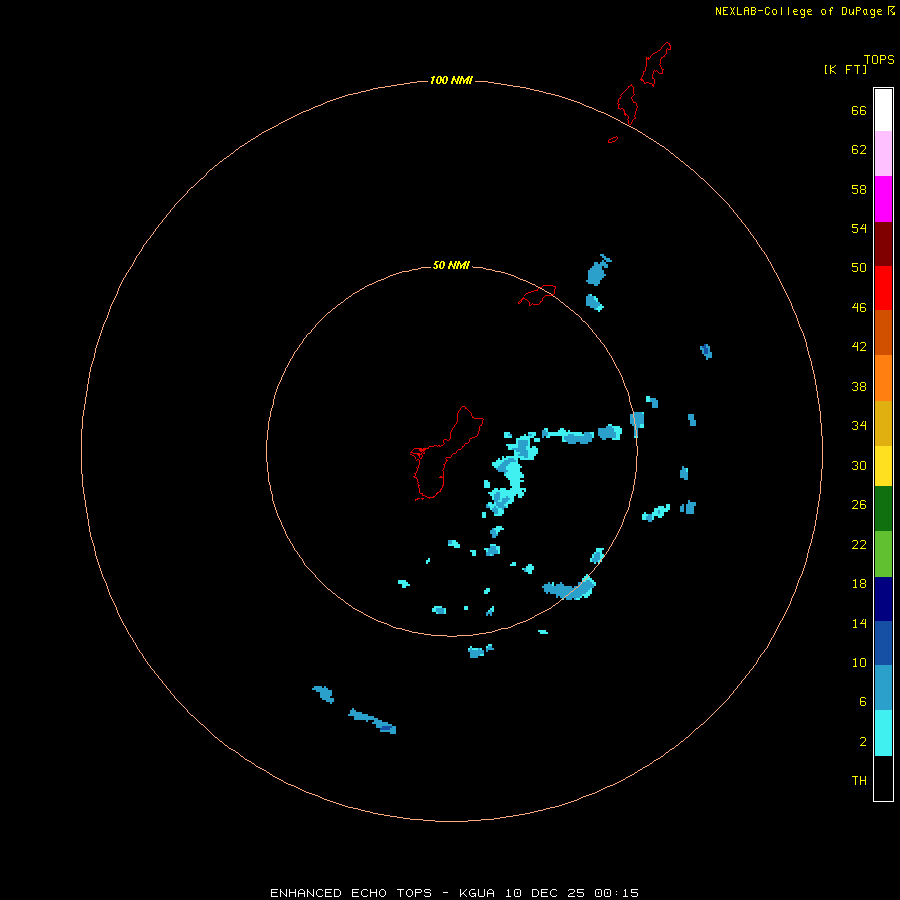900x900 pixels.
Task: Click the bright red 50 K FT swatch
Action: coord(883,288)
